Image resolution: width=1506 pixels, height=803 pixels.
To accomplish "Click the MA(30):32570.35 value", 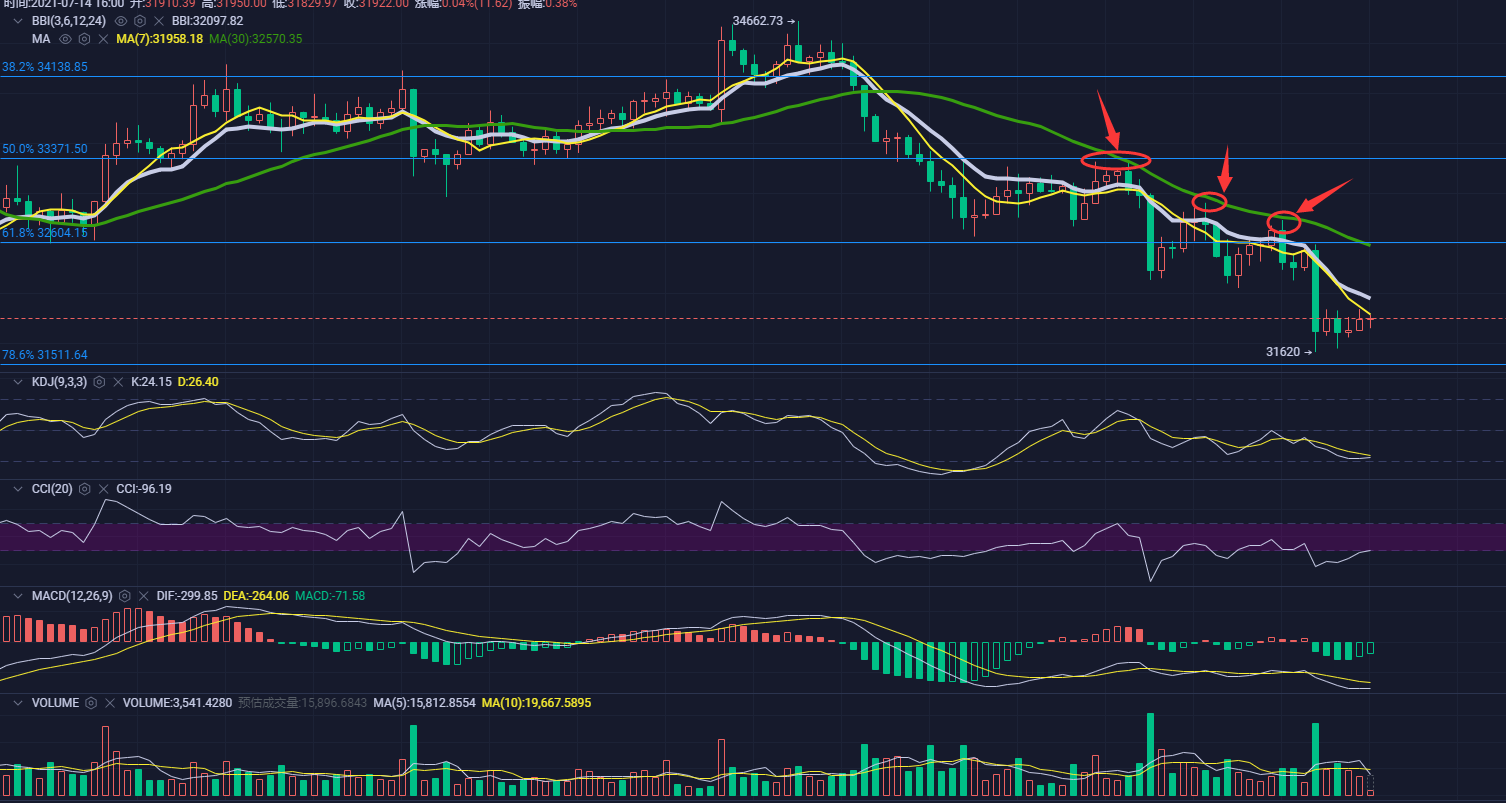I will [x=256, y=39].
